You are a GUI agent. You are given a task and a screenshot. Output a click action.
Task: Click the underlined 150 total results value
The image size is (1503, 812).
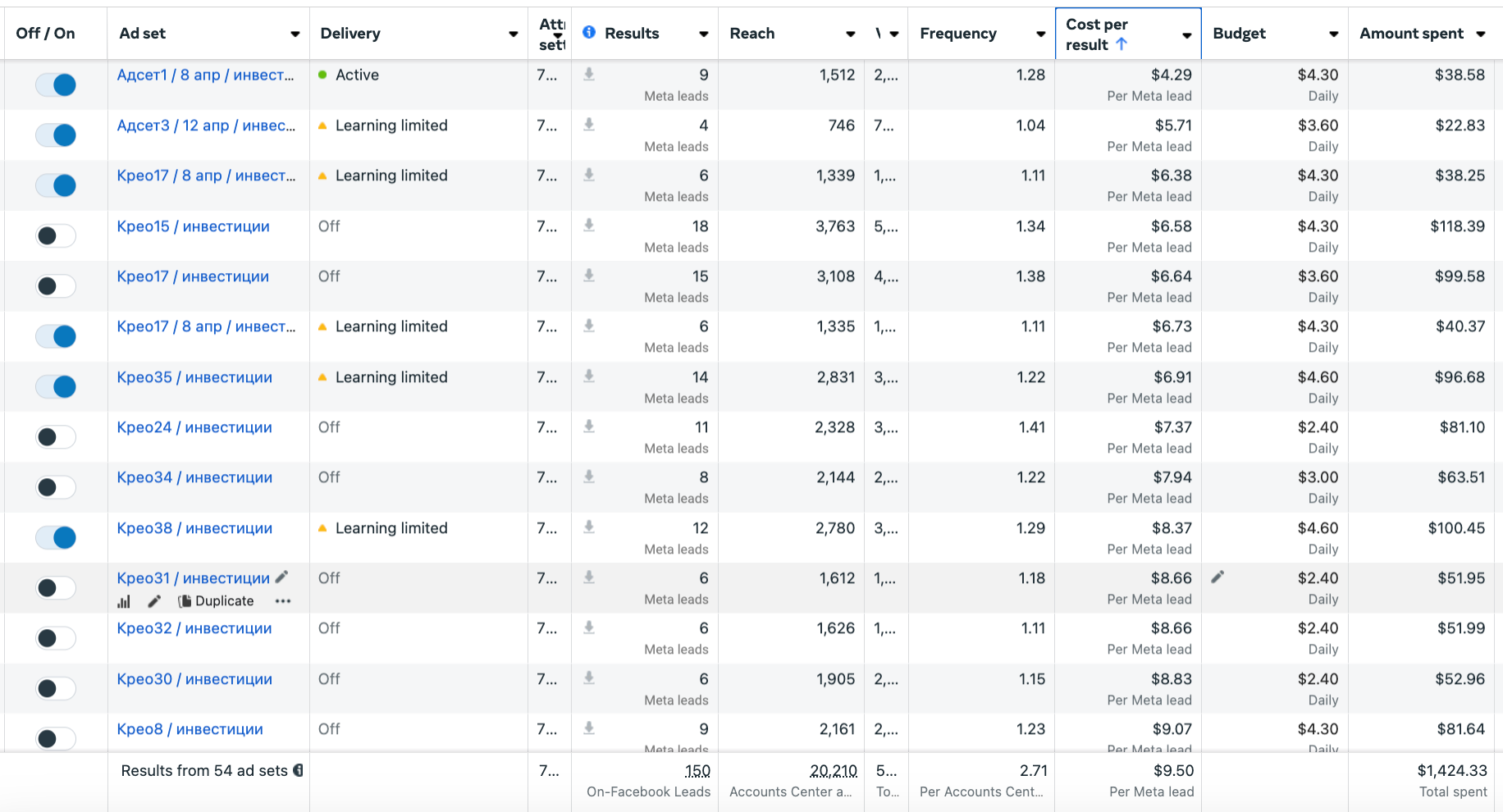point(697,771)
